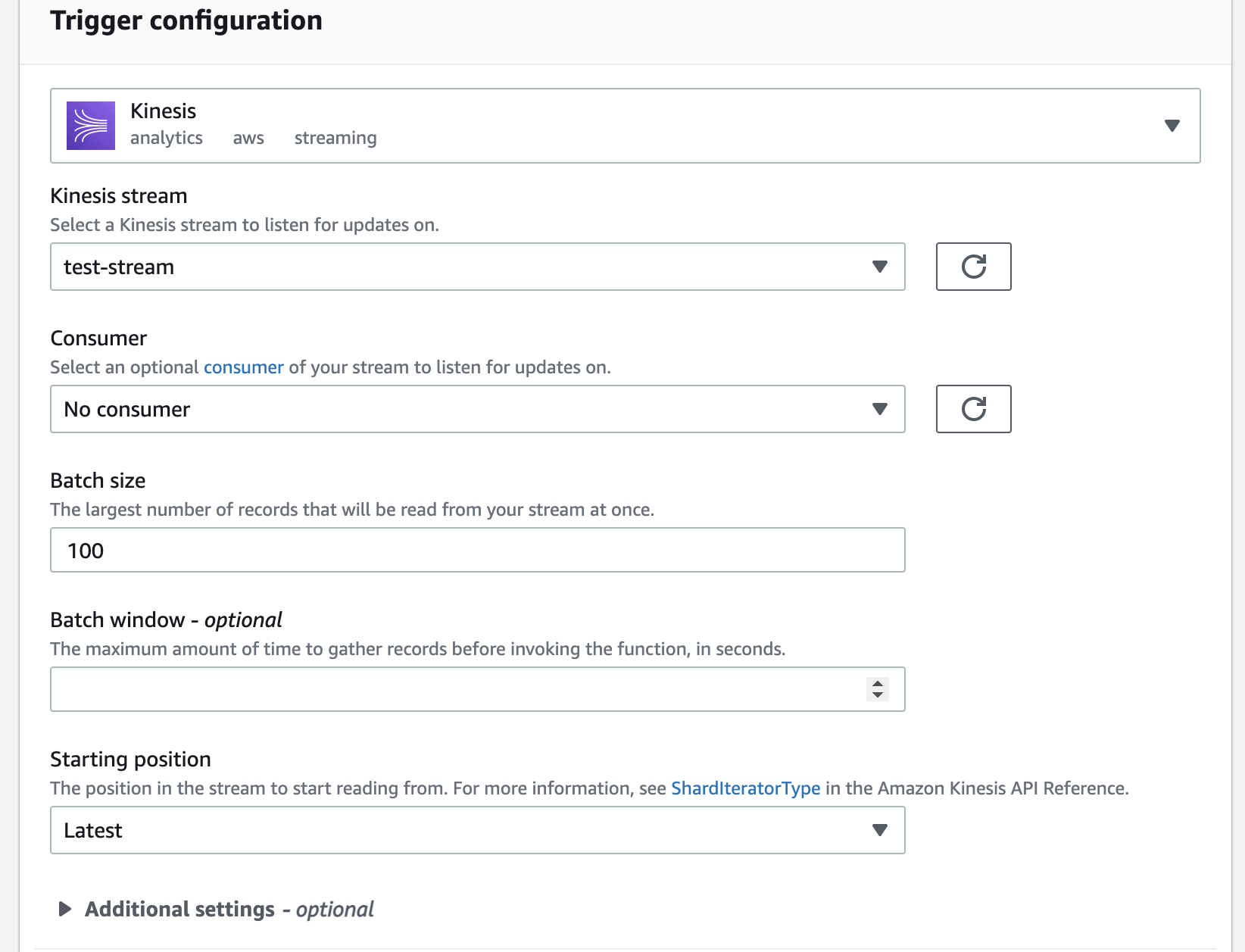Image resolution: width=1245 pixels, height=952 pixels.
Task: Click the arrow on the test-stream dropdown
Action: pyautogui.click(x=879, y=267)
